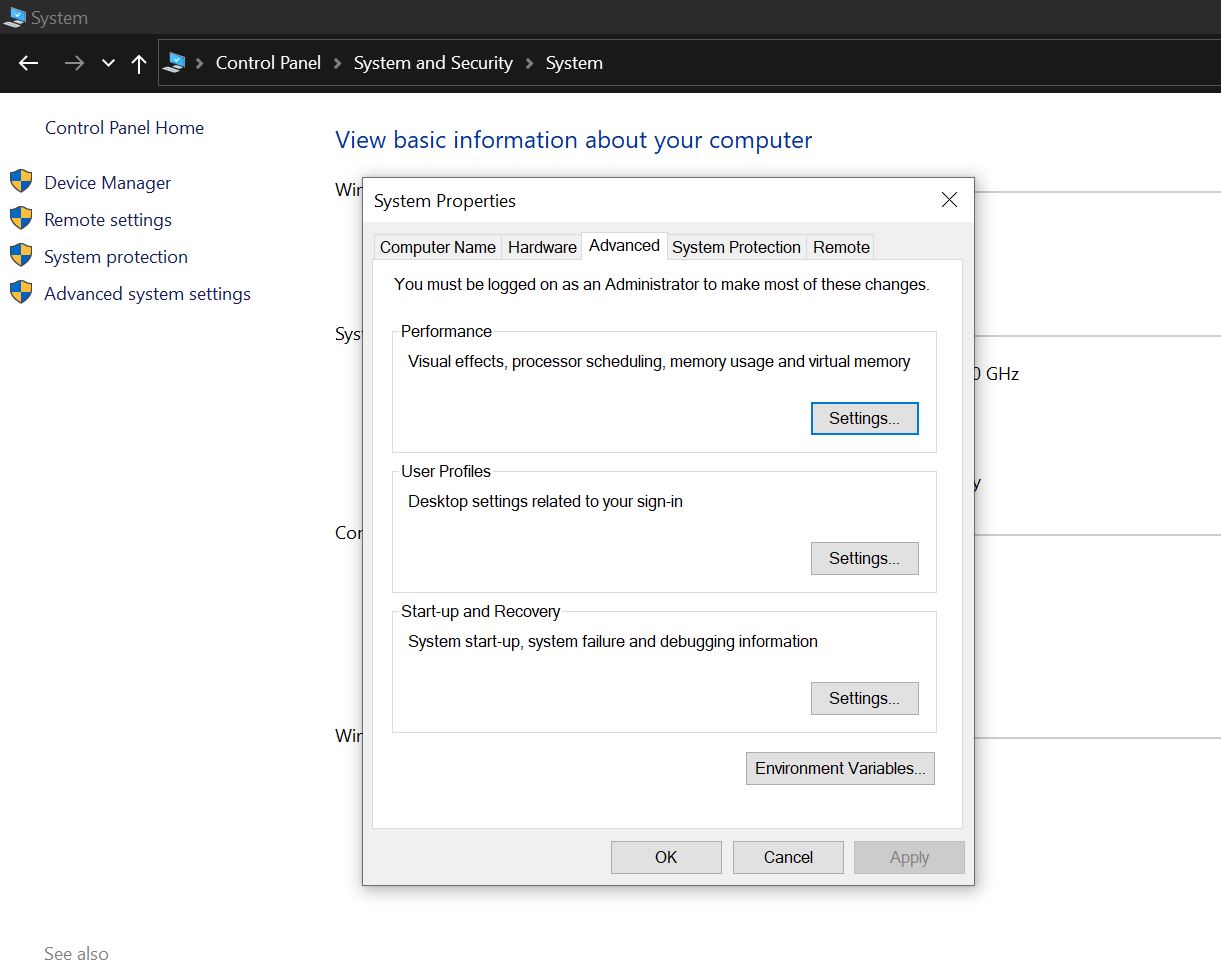
Task: Click the shield icon next to Device Manager
Action: tap(24, 182)
